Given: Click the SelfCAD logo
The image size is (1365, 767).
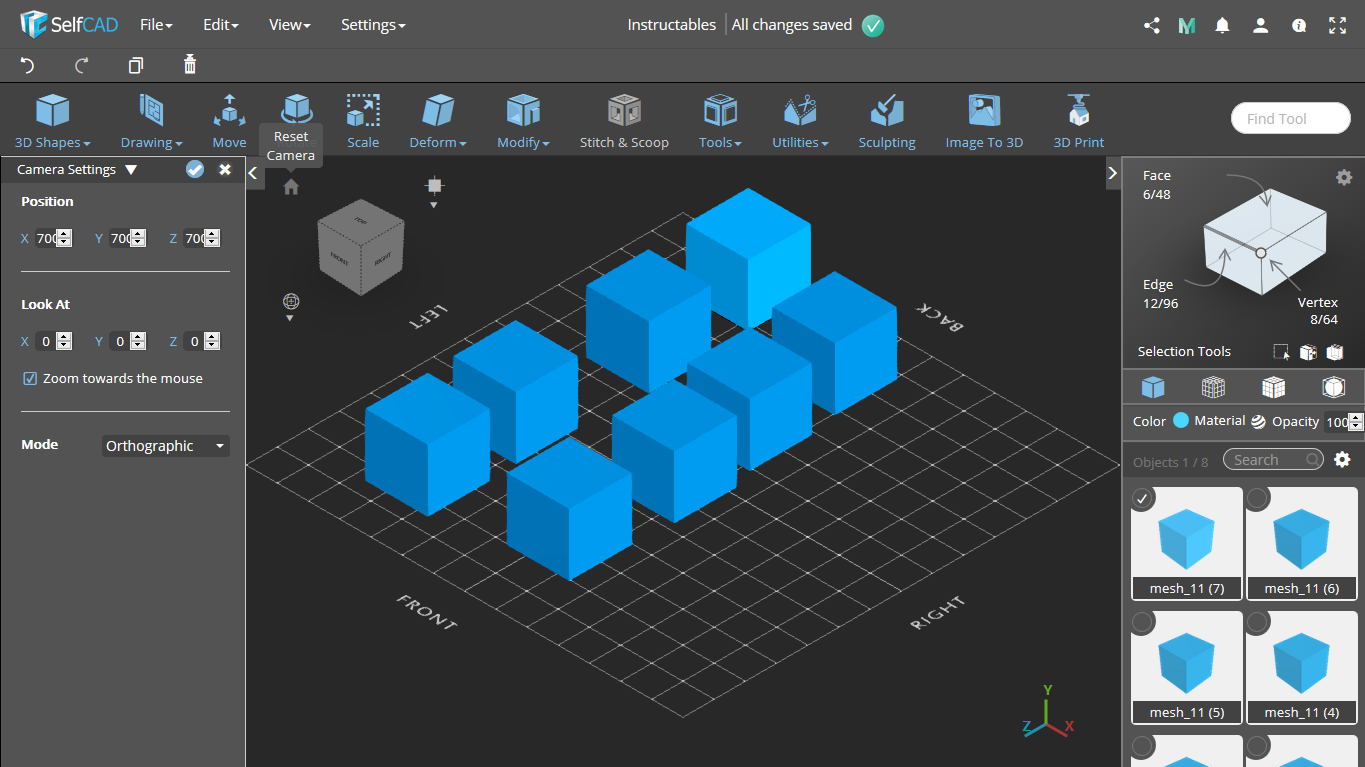Looking at the screenshot, I should (68, 24).
